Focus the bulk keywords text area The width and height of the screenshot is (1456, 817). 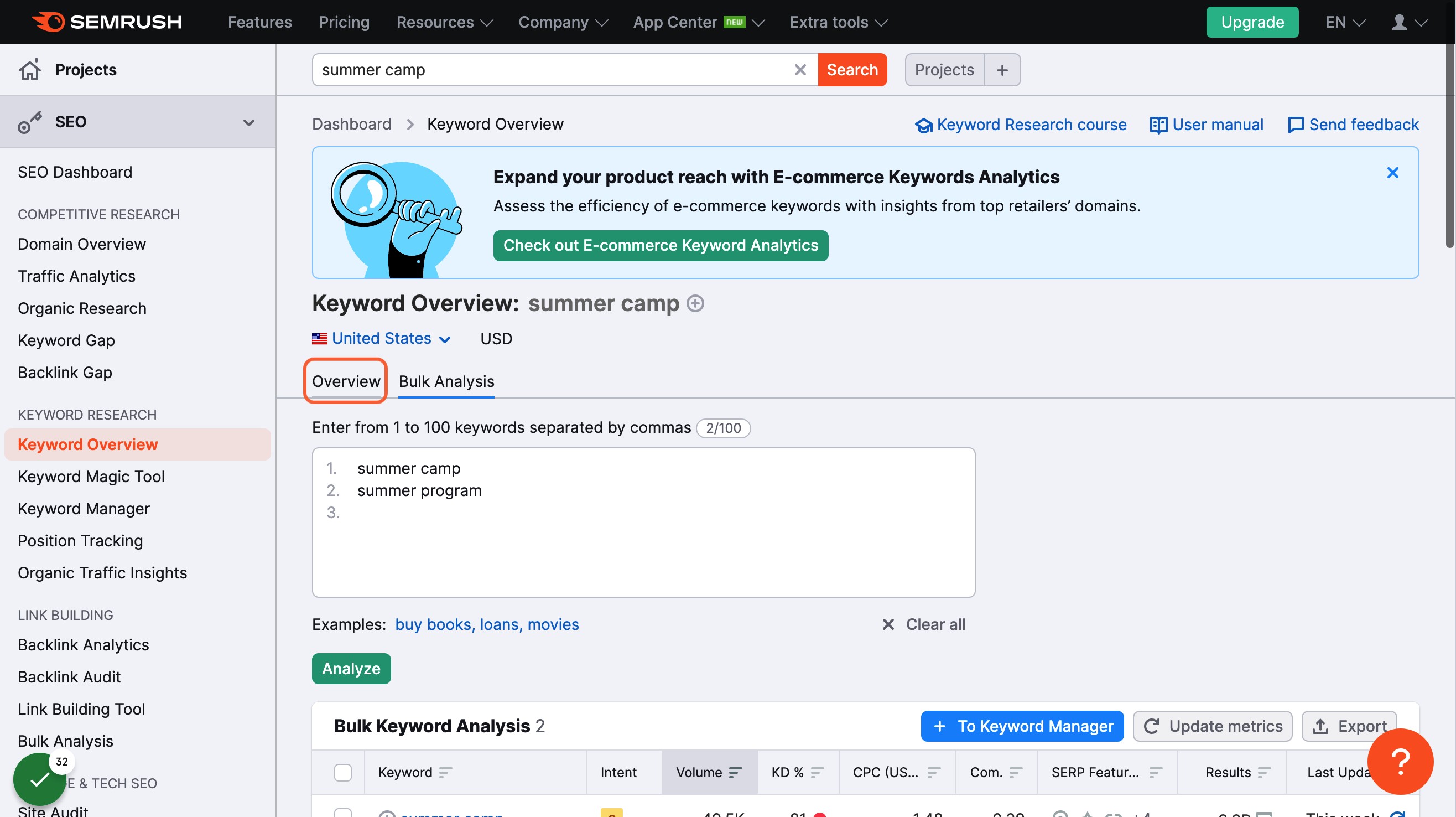(643, 522)
